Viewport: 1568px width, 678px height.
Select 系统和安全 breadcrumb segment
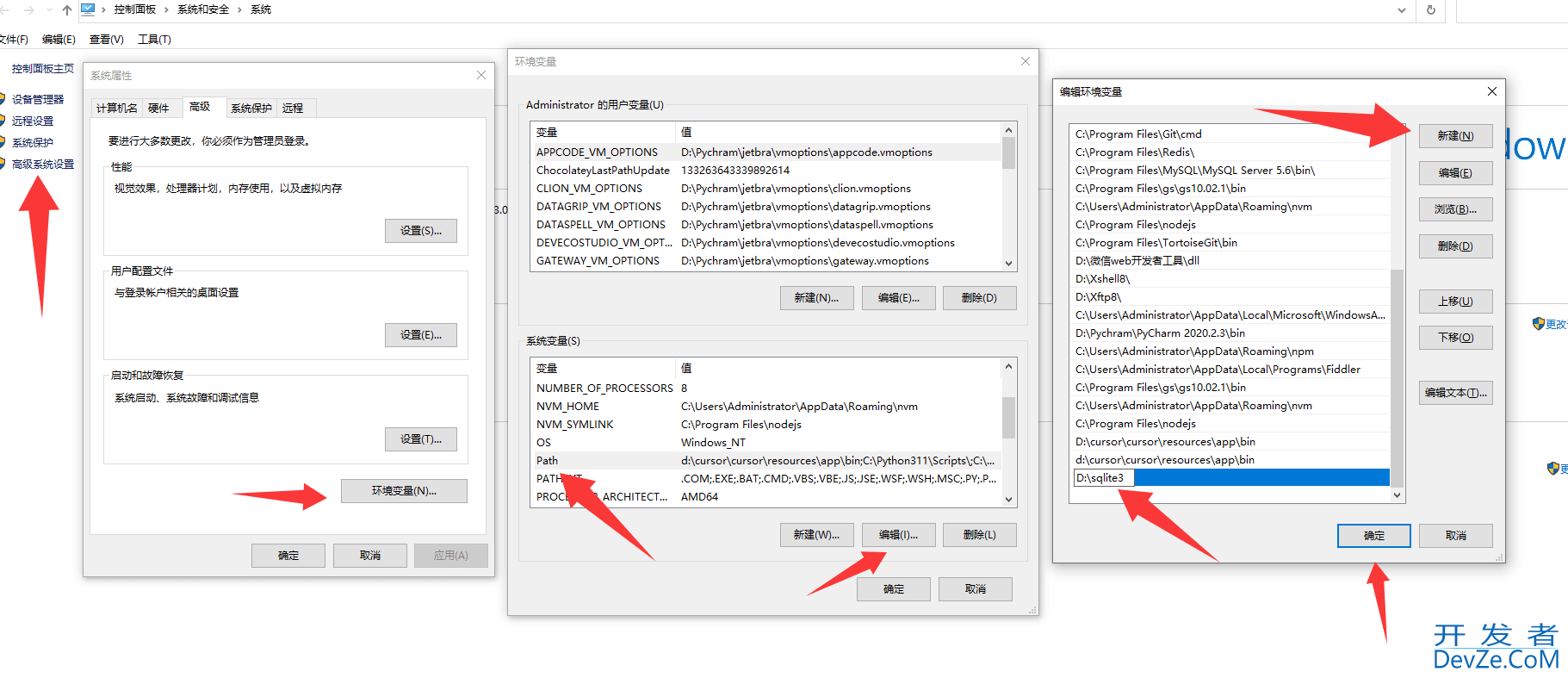[203, 9]
